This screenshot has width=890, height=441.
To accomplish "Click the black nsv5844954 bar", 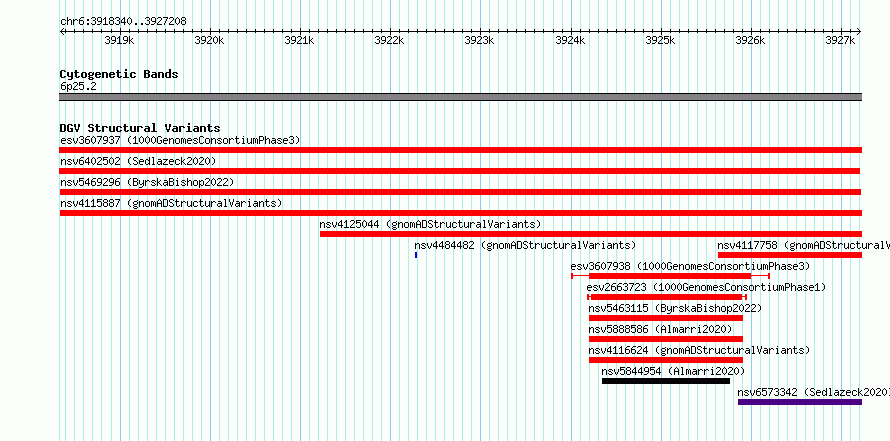I will 666,381.
